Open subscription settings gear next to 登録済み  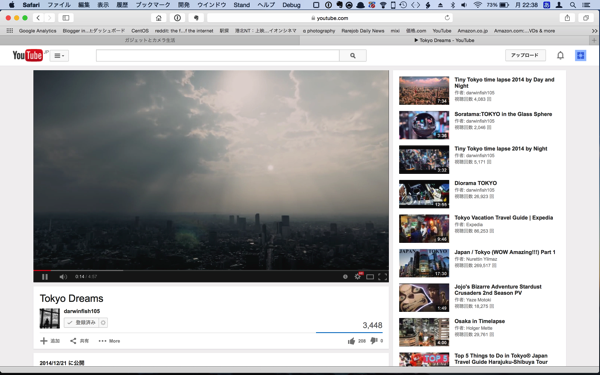point(103,323)
